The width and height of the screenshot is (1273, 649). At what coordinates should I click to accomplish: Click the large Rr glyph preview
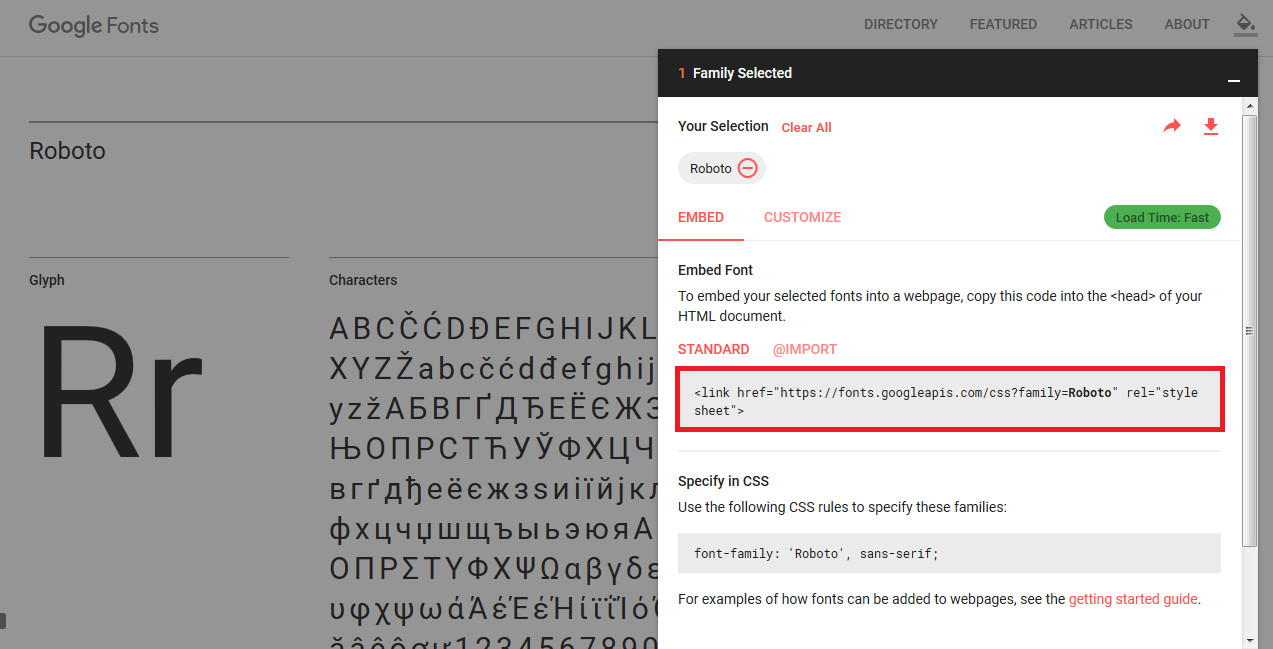click(x=120, y=393)
